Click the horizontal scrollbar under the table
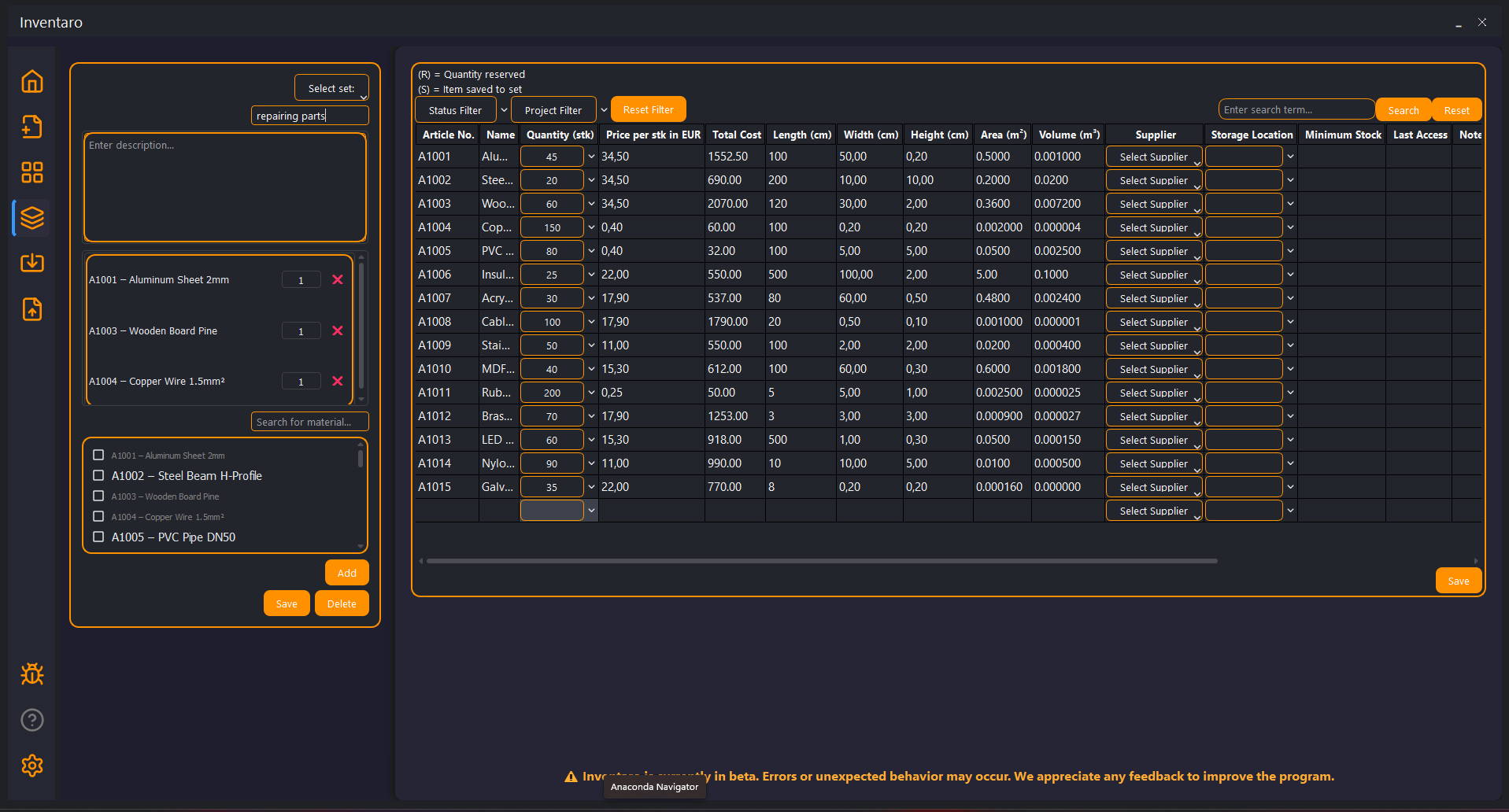The width and height of the screenshot is (1509, 812). [822, 561]
